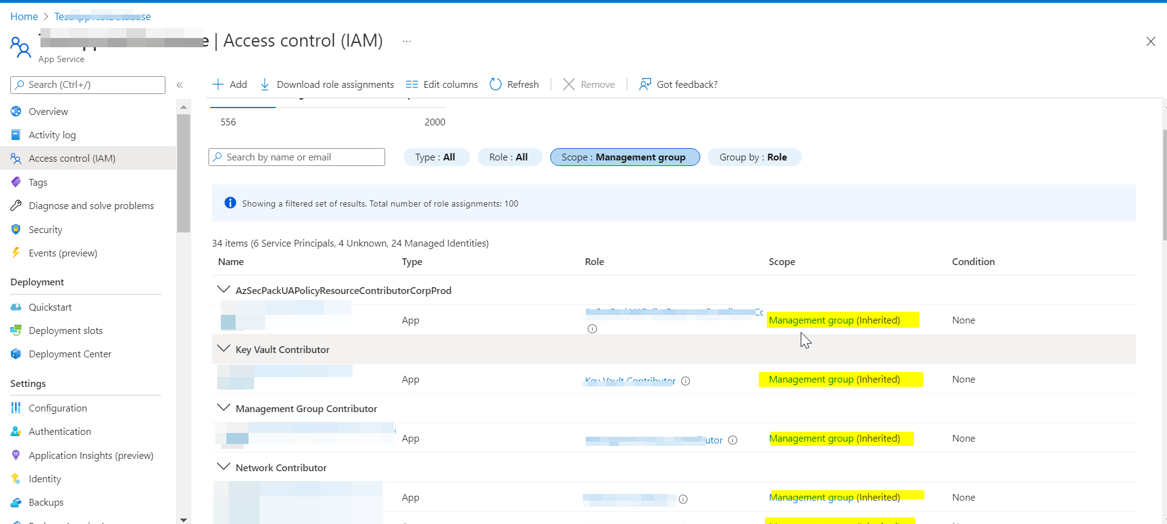Open the Quickstart cloud icon
Screen dimensions: 1167x524
tap(16, 307)
